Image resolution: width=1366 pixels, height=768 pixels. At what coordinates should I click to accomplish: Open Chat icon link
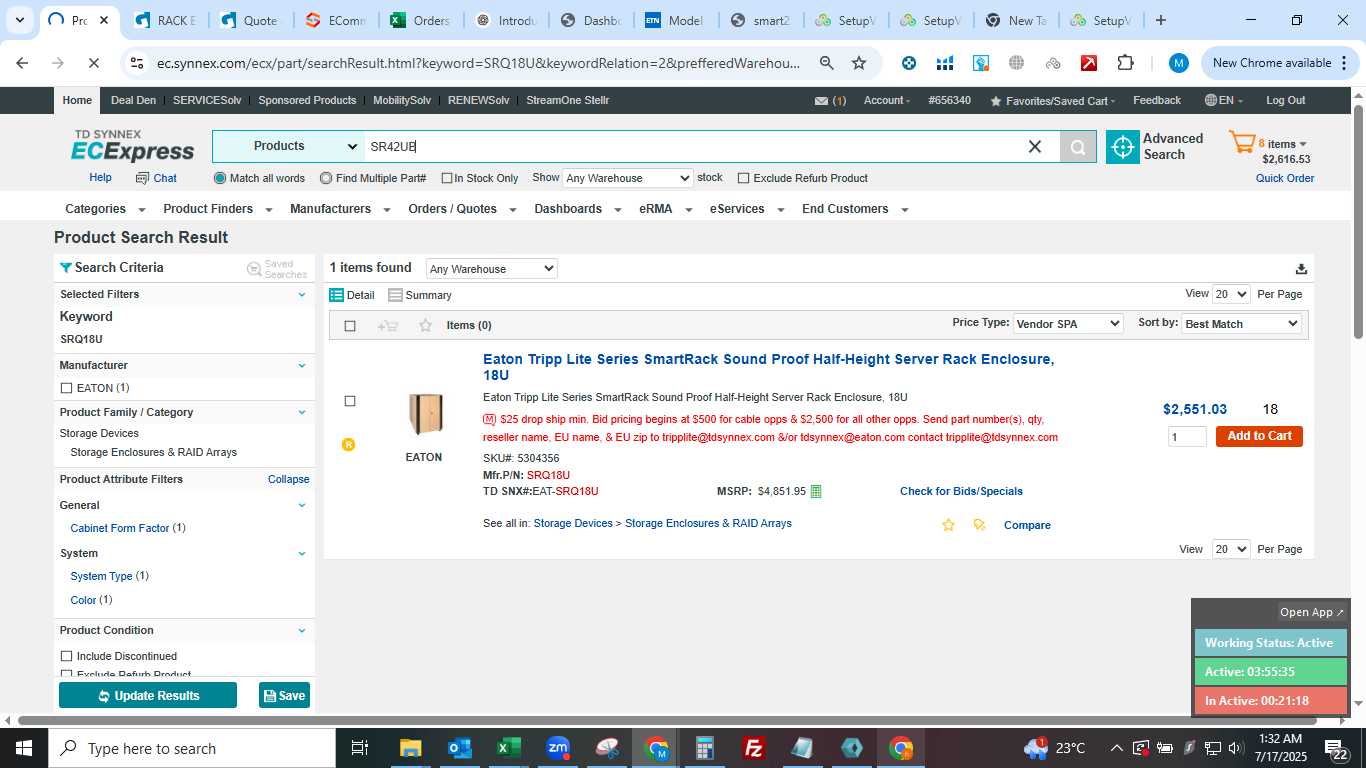pyautogui.click(x=156, y=178)
